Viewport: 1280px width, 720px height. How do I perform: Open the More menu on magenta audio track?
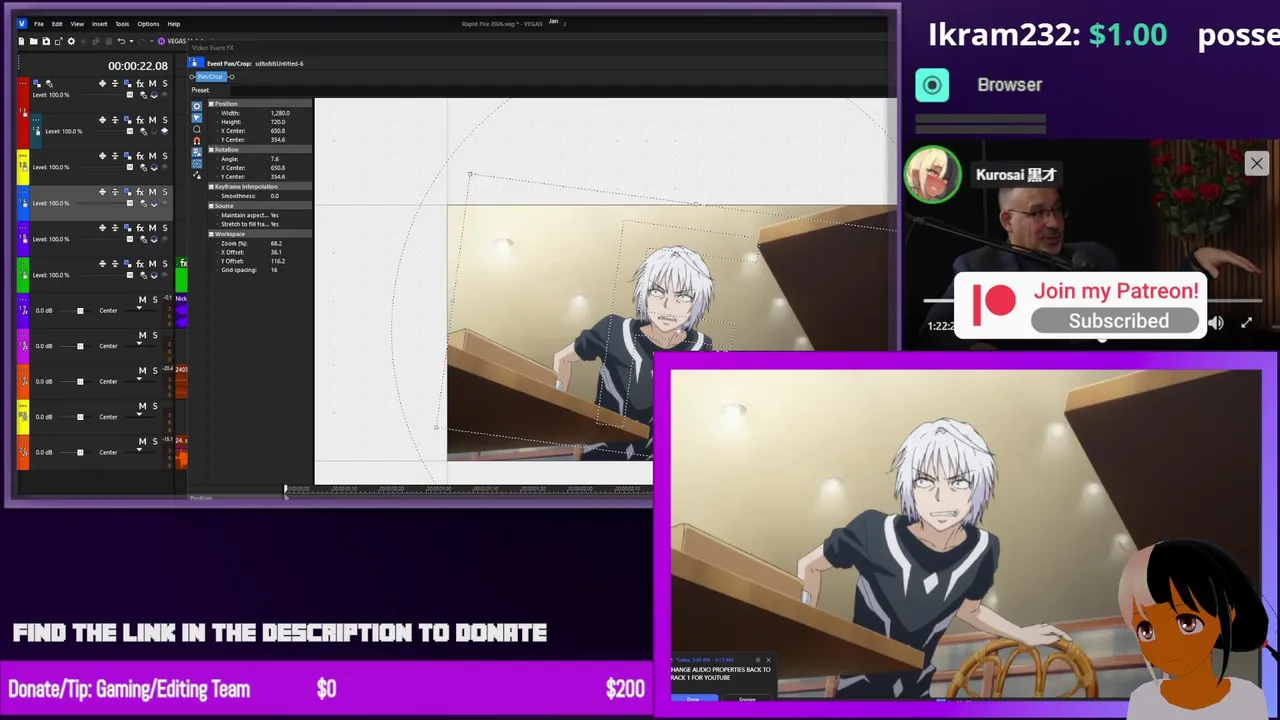click(x=23, y=337)
